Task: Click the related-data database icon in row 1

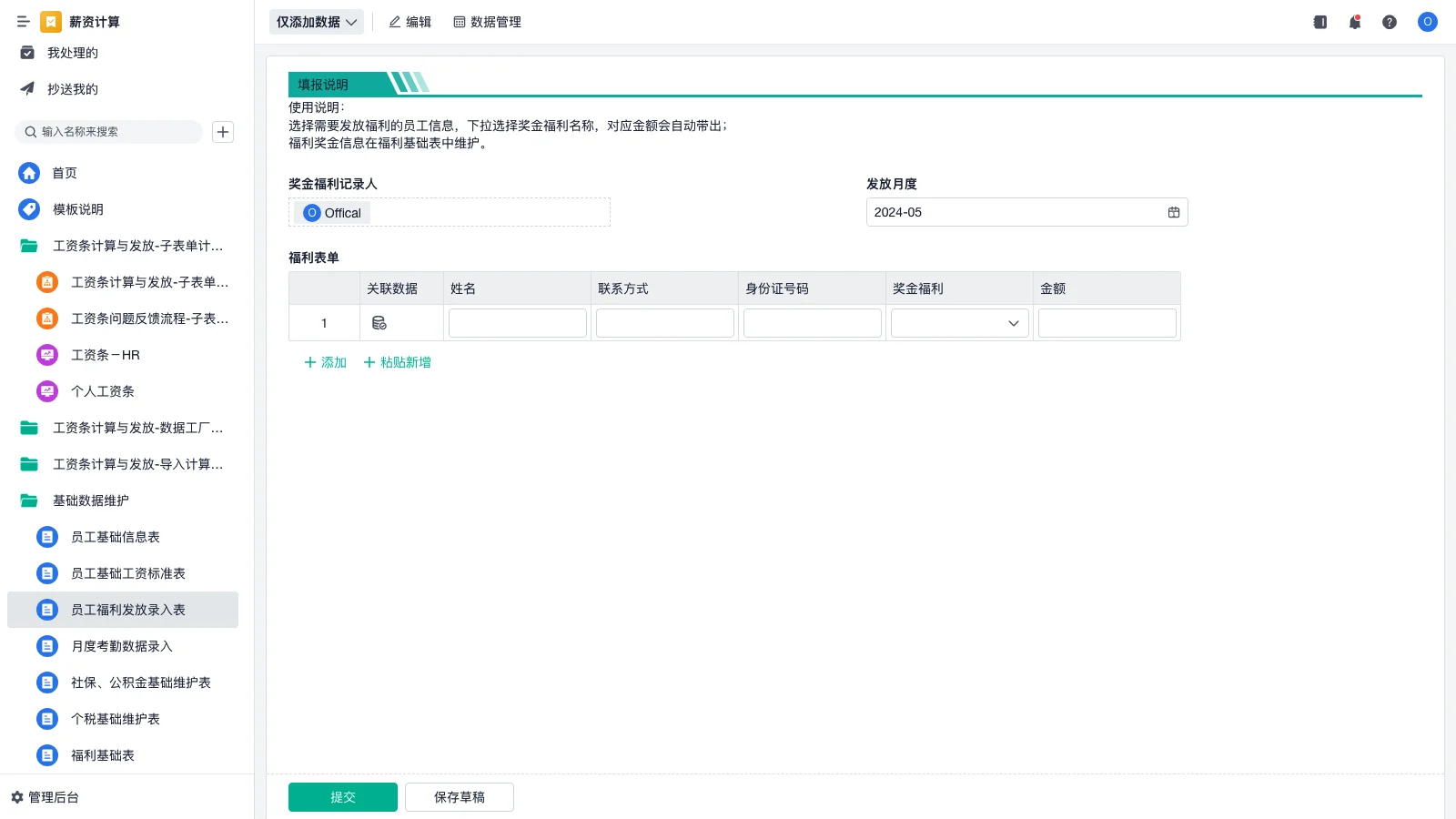Action: tap(379, 323)
